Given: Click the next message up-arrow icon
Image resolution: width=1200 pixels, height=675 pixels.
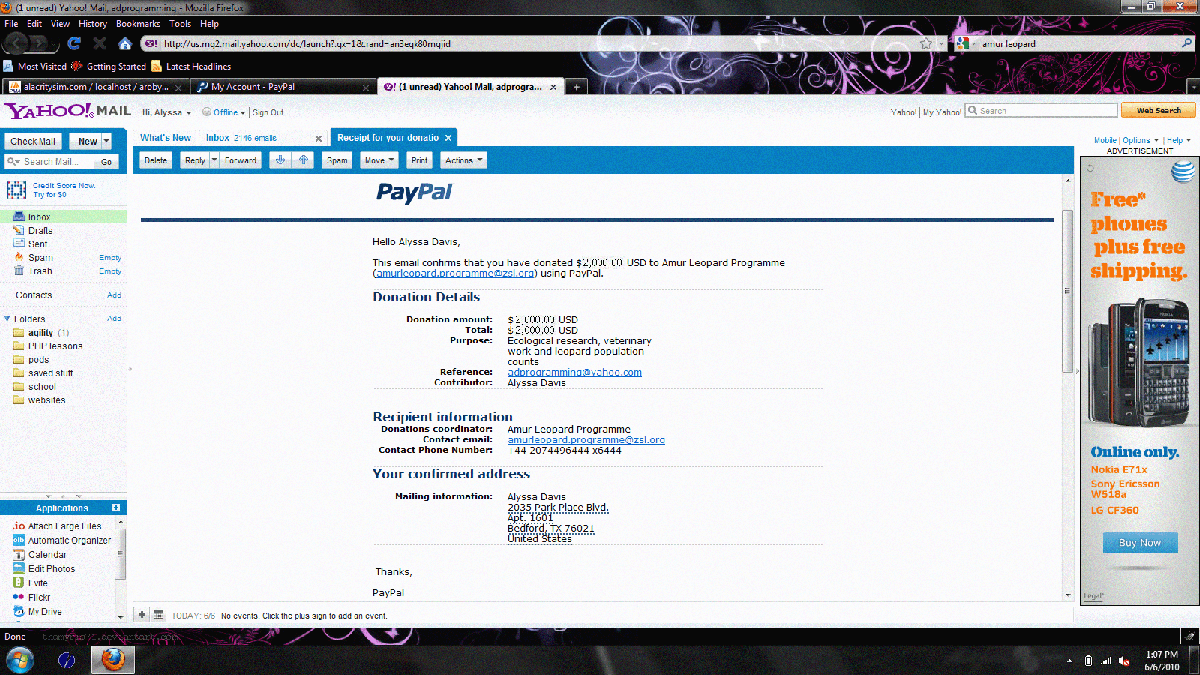Looking at the screenshot, I should click(302, 160).
